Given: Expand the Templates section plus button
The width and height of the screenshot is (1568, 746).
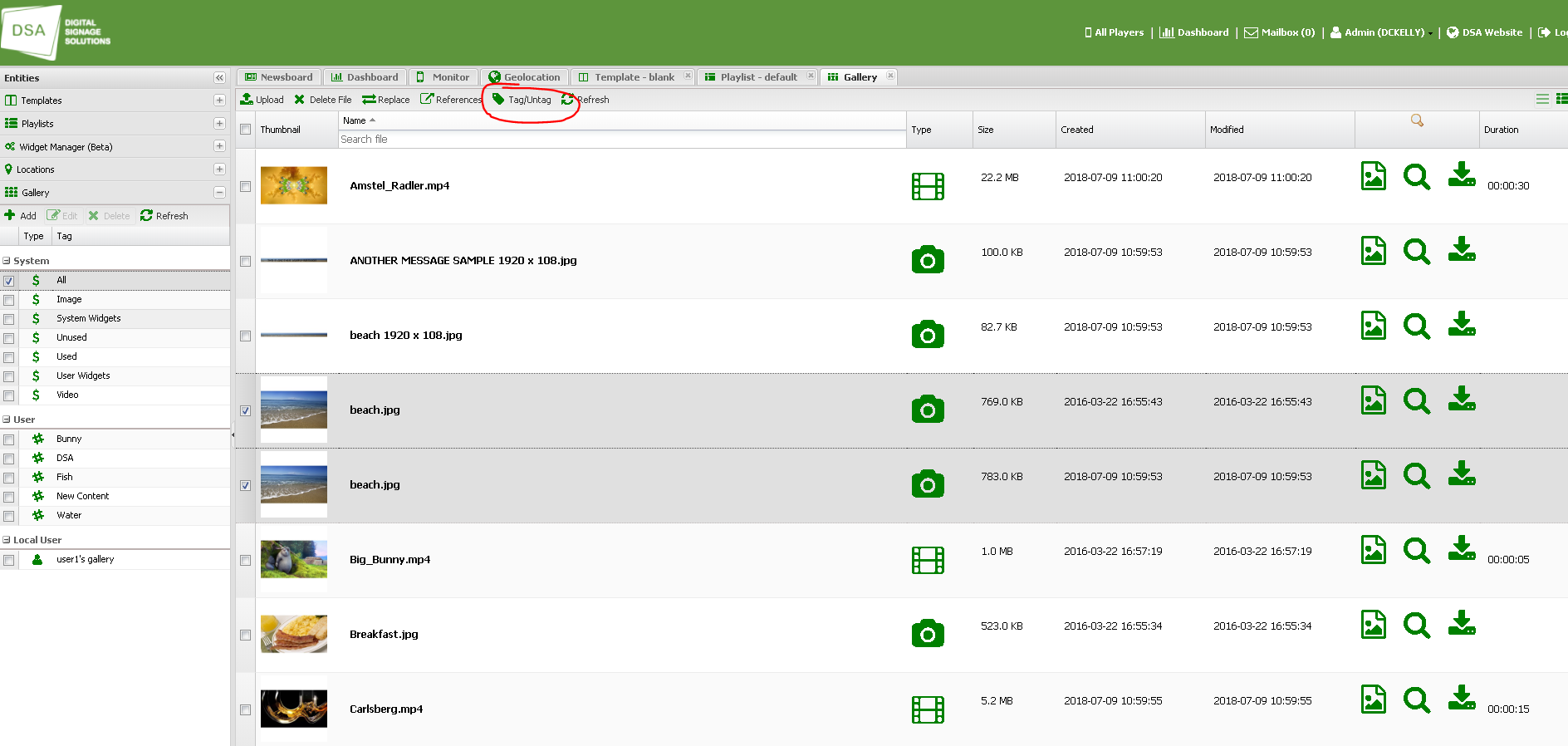Looking at the screenshot, I should pyautogui.click(x=219, y=101).
